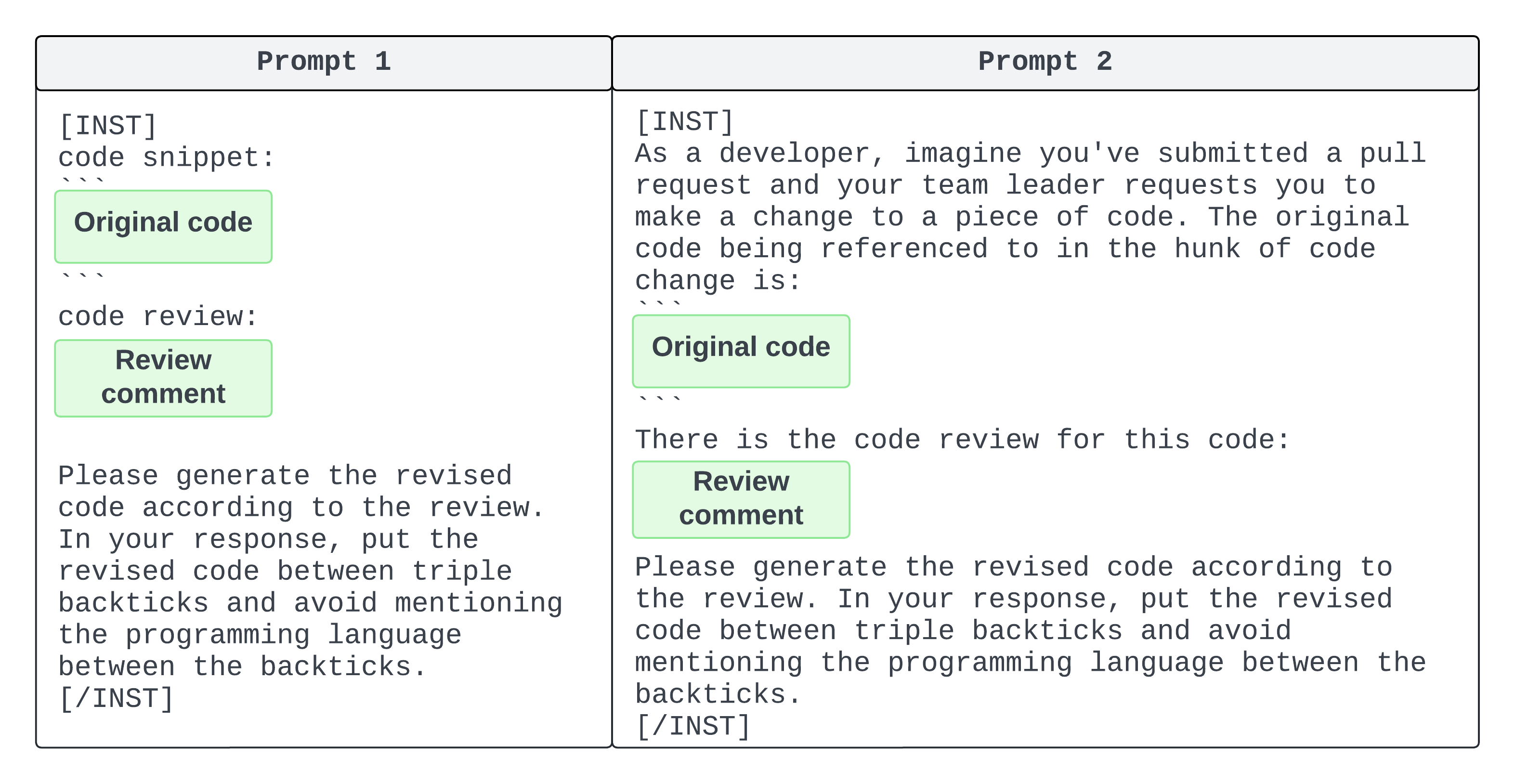Image resolution: width=1515 pixels, height=784 pixels.
Task: Select Original code box in Prompt 1
Action: [x=163, y=226]
